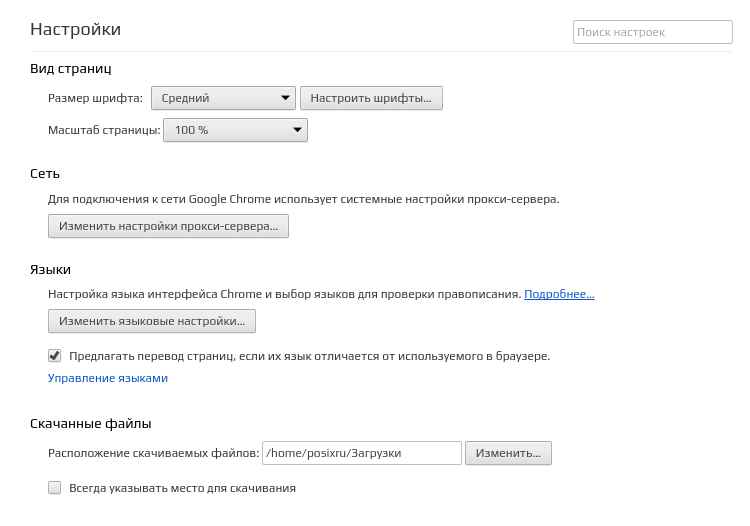Uncheck the offer page translation checkbox

[x=55, y=356]
